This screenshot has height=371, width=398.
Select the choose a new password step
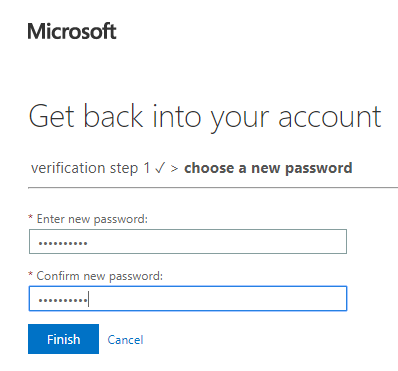pyautogui.click(x=268, y=168)
